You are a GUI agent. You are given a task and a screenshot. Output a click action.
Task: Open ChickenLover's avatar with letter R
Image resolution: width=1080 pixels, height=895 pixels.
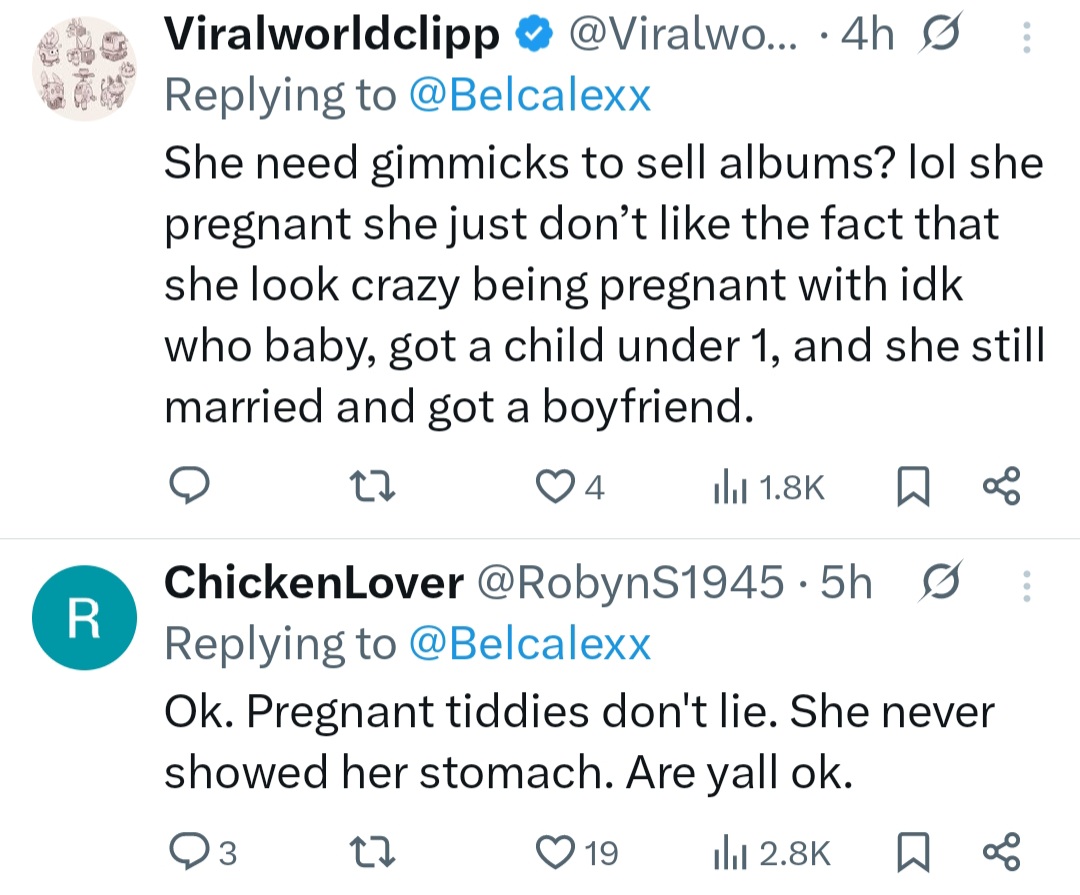[84, 621]
